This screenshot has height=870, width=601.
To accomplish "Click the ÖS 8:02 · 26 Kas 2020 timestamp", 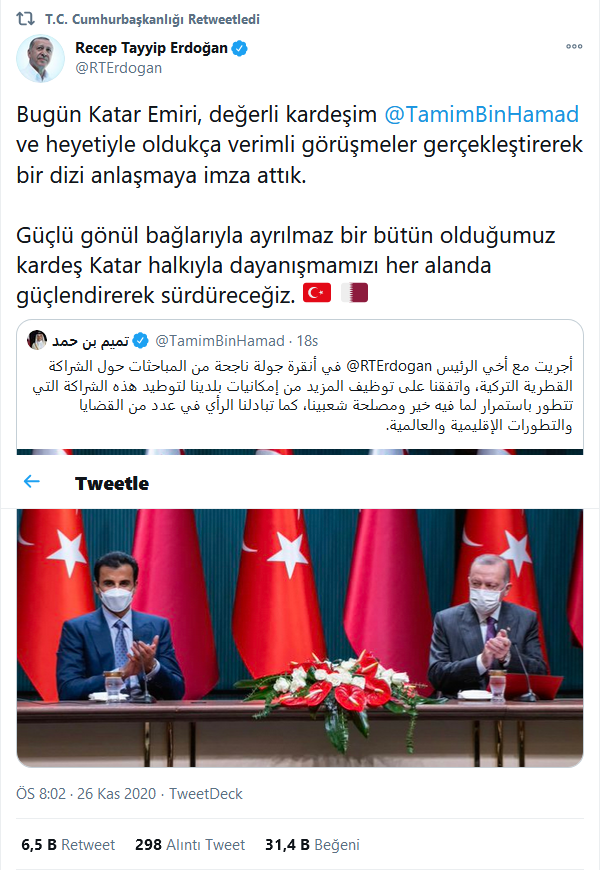I will click(x=86, y=794).
